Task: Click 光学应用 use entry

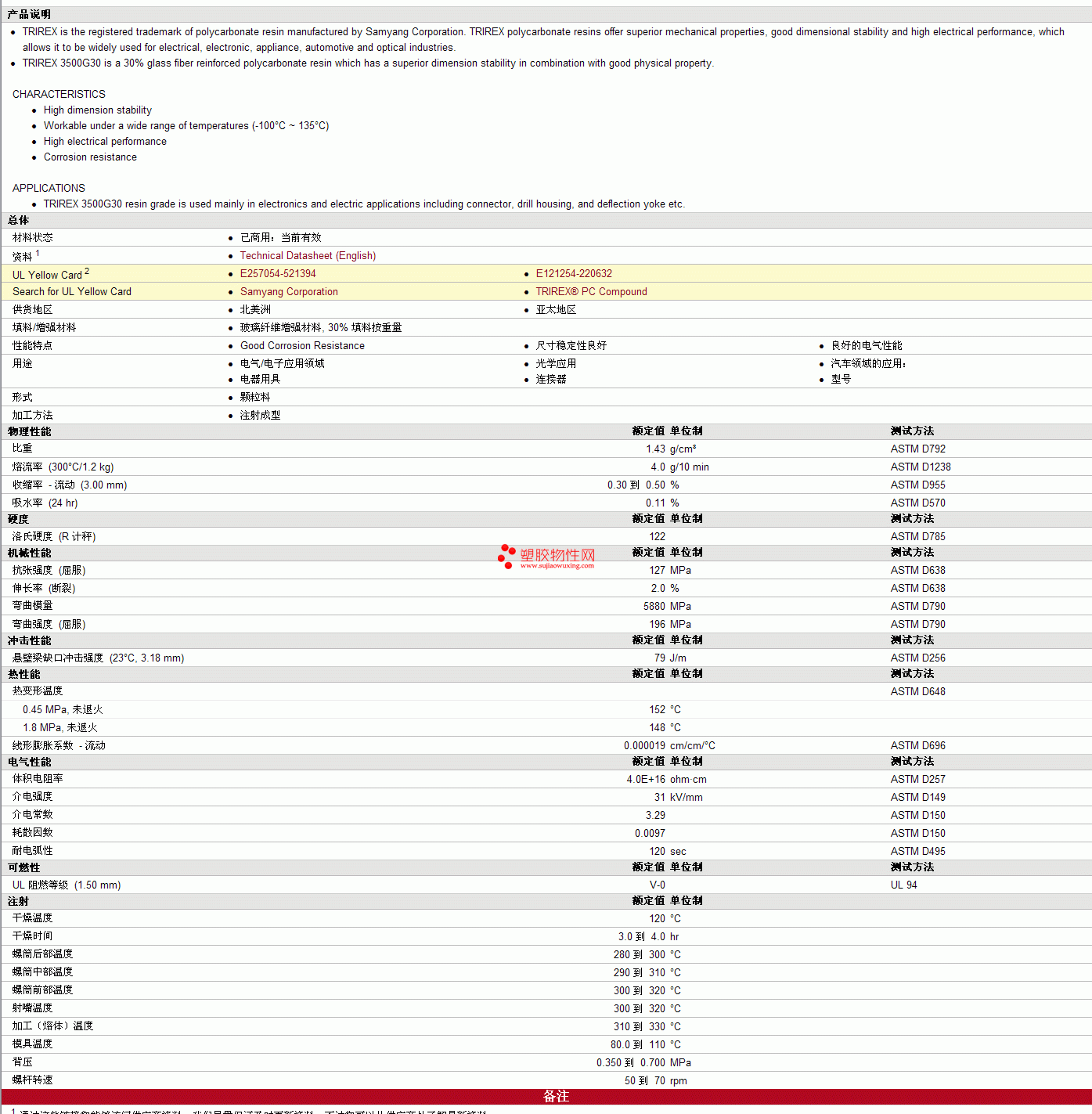Action: (x=556, y=364)
